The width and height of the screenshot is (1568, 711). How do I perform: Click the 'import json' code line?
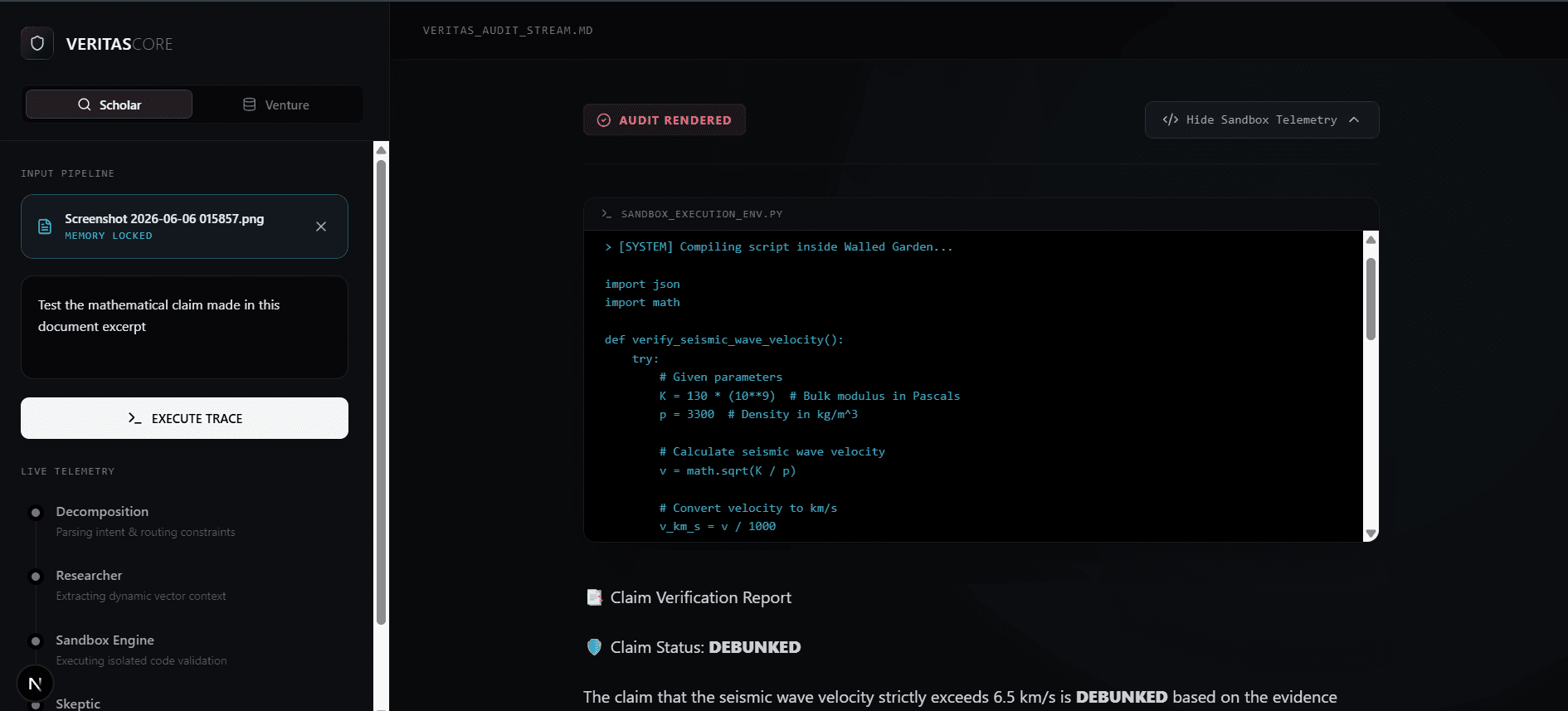pyautogui.click(x=642, y=285)
